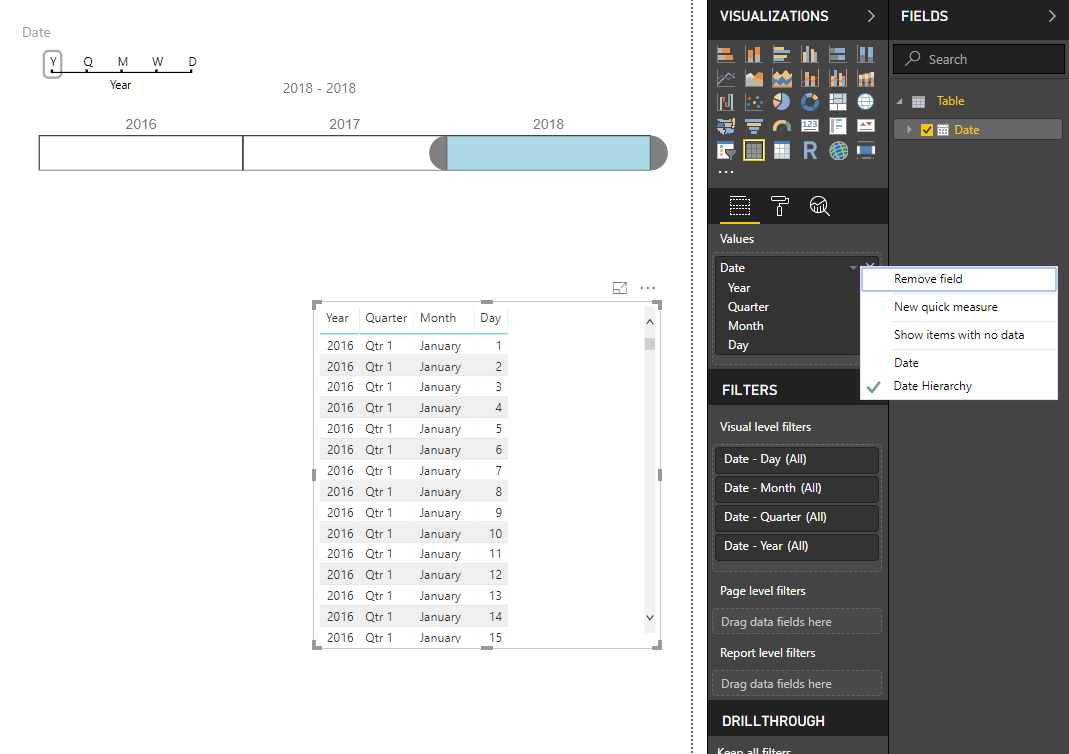The height and width of the screenshot is (754, 1069).
Task: Select the highlighted table visualization
Action: point(753,151)
